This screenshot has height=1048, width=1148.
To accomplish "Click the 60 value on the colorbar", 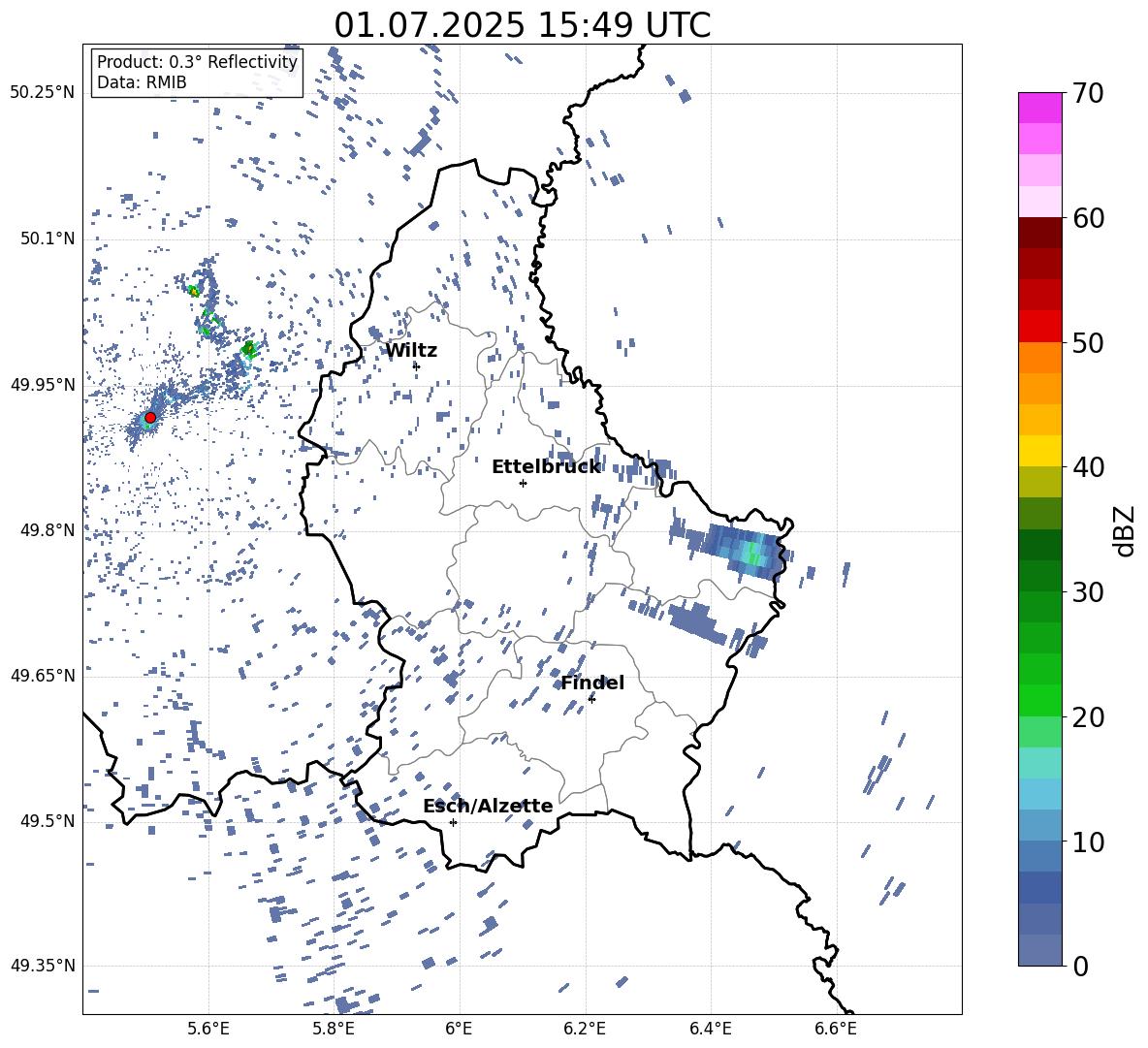I will pyautogui.click(x=1087, y=218).
